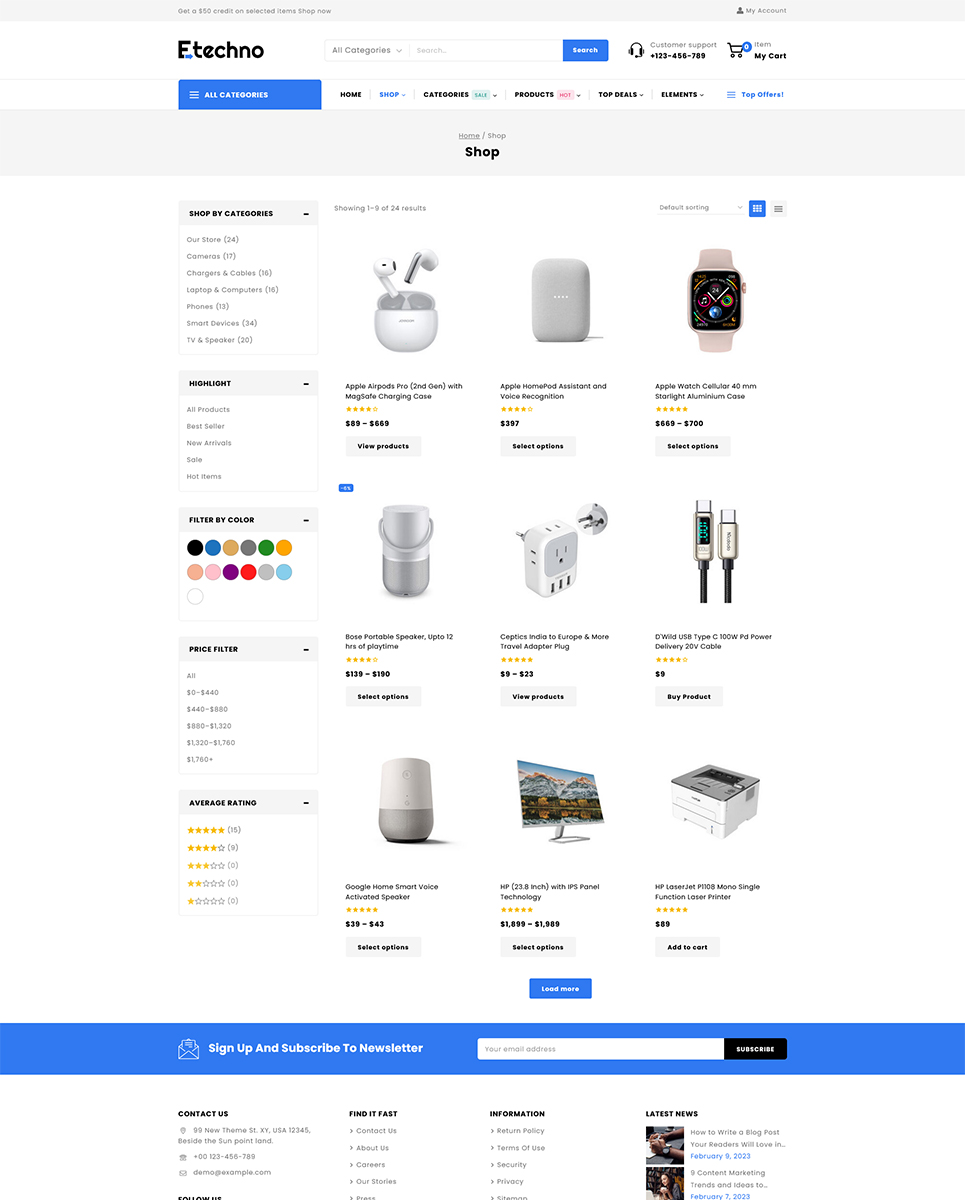Add HP LaserJet printer to cart
The image size is (965, 1200).
click(x=688, y=947)
